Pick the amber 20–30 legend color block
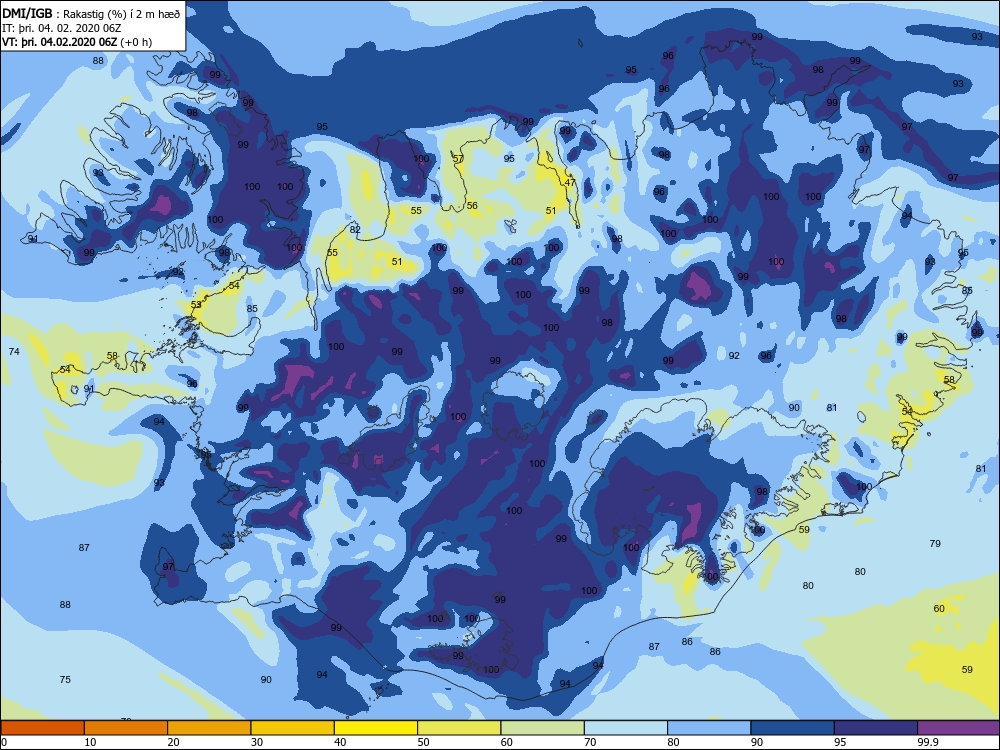This screenshot has height=750, width=1000. pyautogui.click(x=209, y=728)
